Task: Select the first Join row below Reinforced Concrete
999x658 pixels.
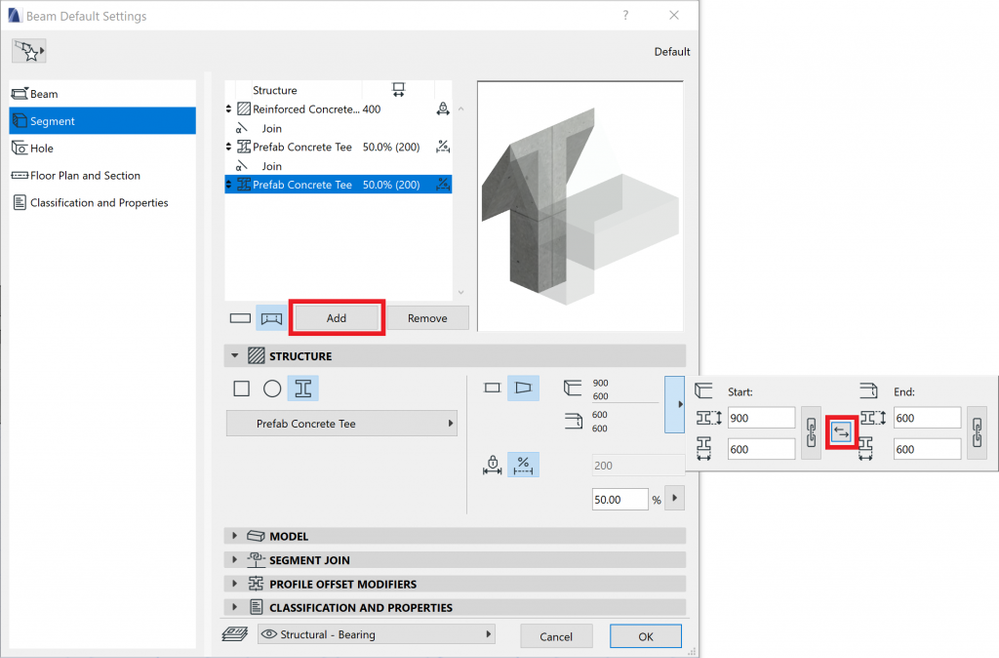Action: (x=338, y=128)
